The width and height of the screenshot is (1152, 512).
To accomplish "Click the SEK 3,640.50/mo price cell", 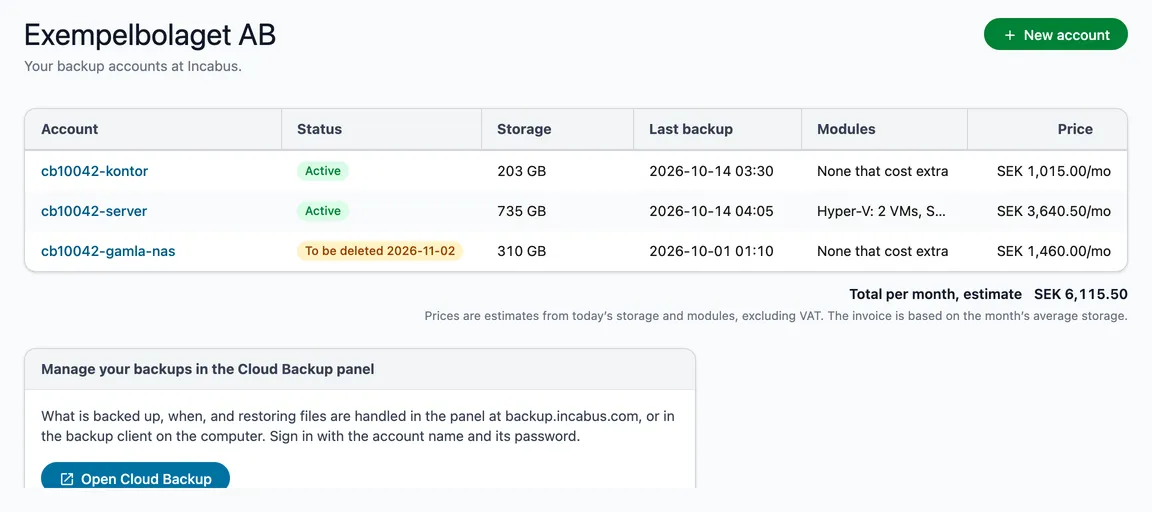I will point(1054,211).
